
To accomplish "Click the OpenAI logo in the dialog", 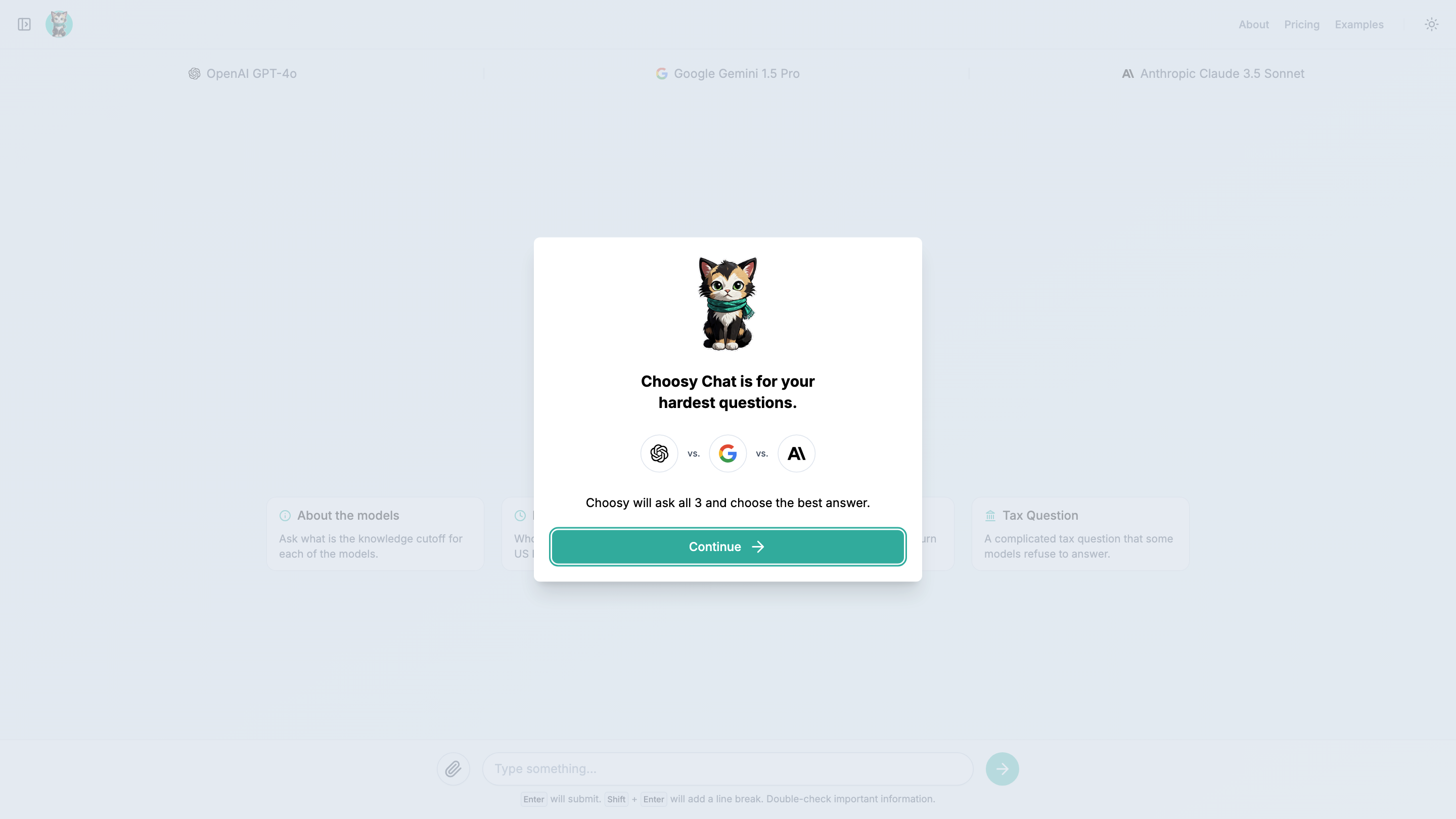I will (x=659, y=453).
